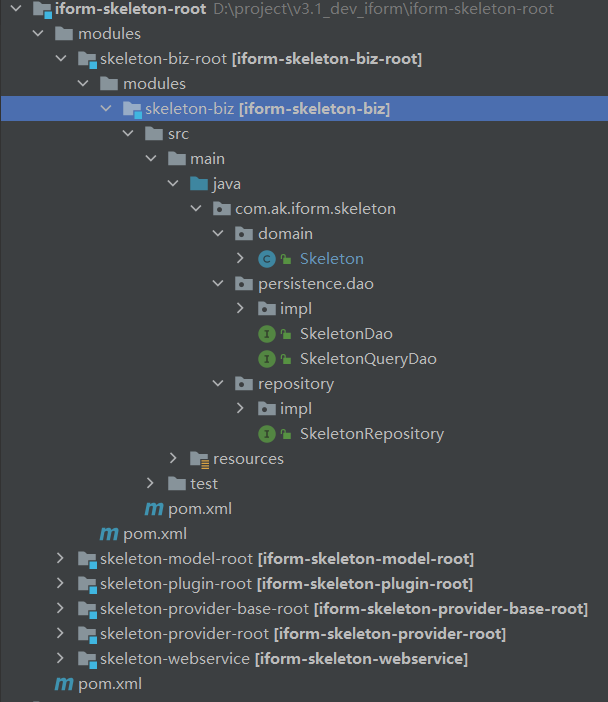Expand the resources folder
Screen dimensions: 608x702
point(173,459)
